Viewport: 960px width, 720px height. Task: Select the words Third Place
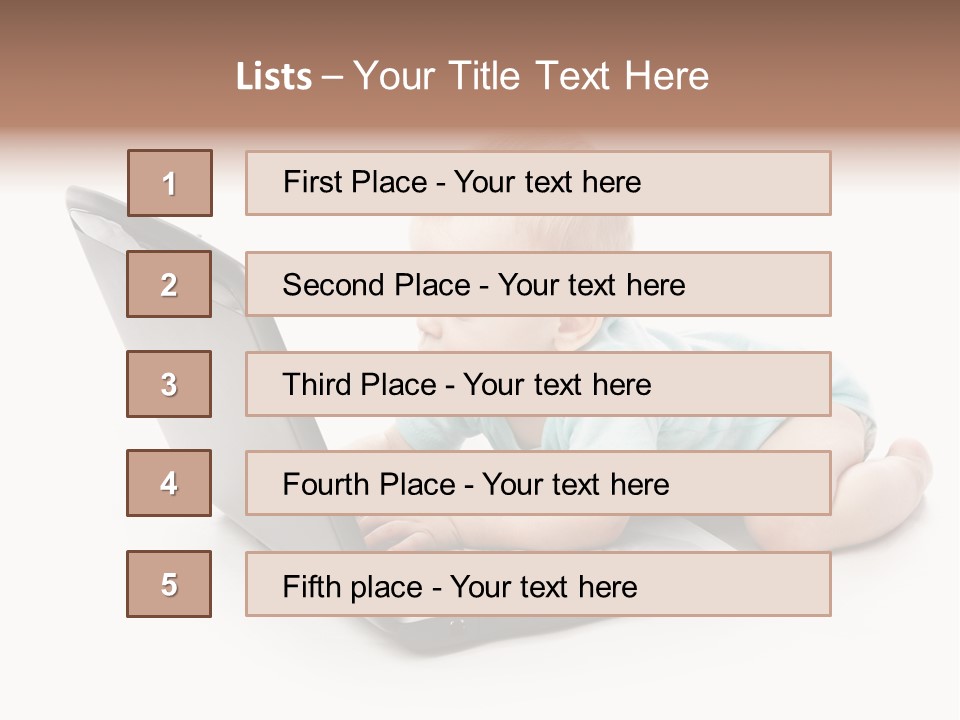(x=359, y=384)
